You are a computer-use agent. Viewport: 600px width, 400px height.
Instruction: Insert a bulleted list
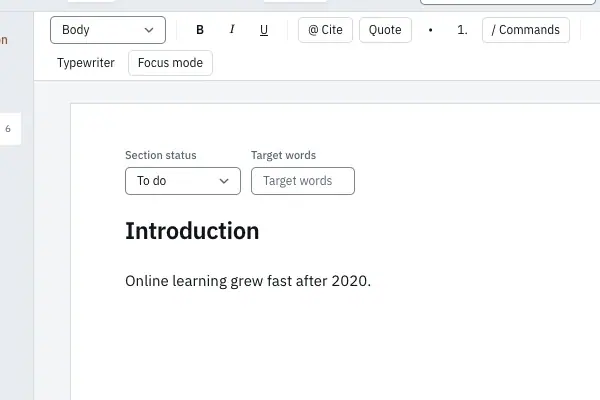(x=430, y=30)
